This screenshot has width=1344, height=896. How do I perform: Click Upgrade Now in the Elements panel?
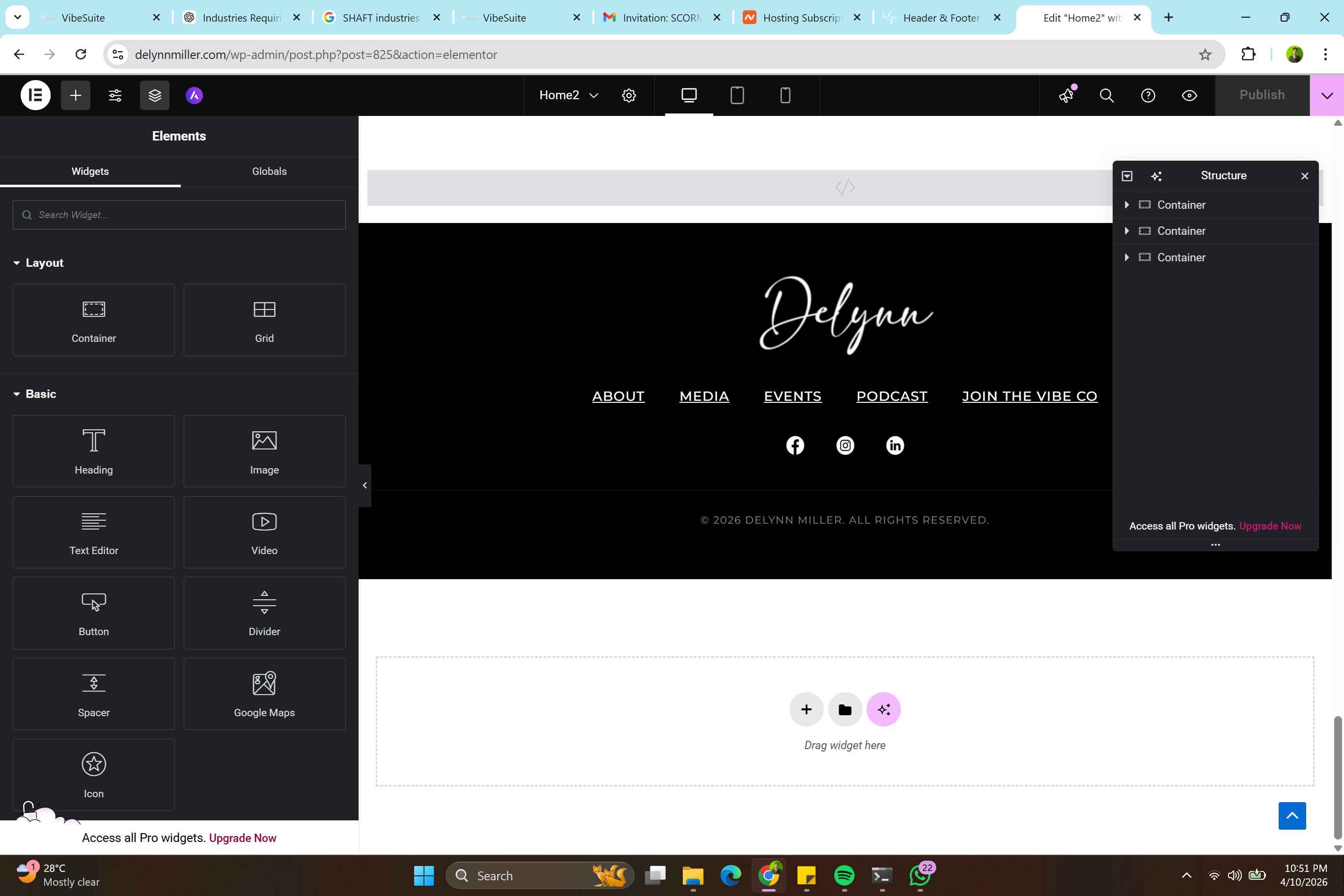pos(242,838)
